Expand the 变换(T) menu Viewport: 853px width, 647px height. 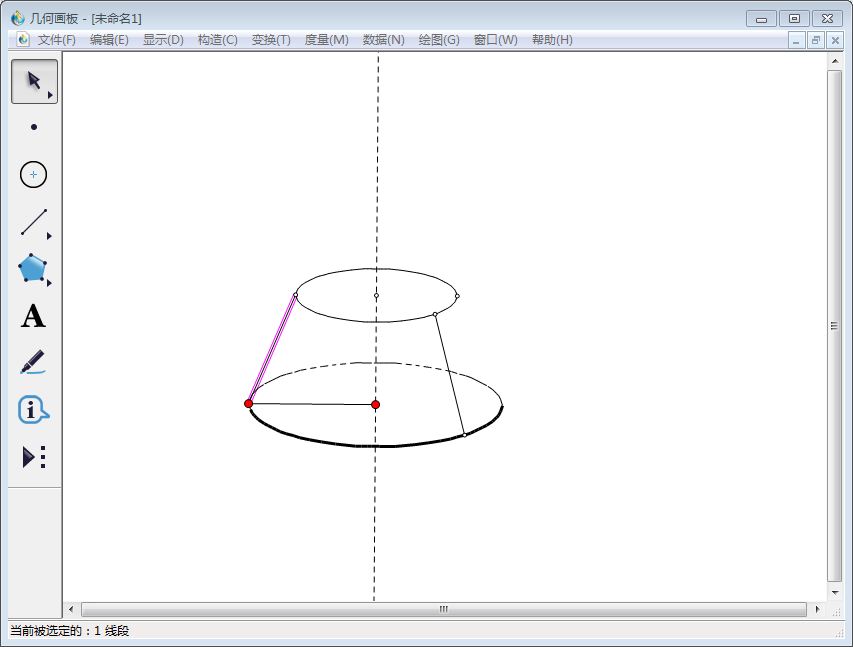click(271, 40)
